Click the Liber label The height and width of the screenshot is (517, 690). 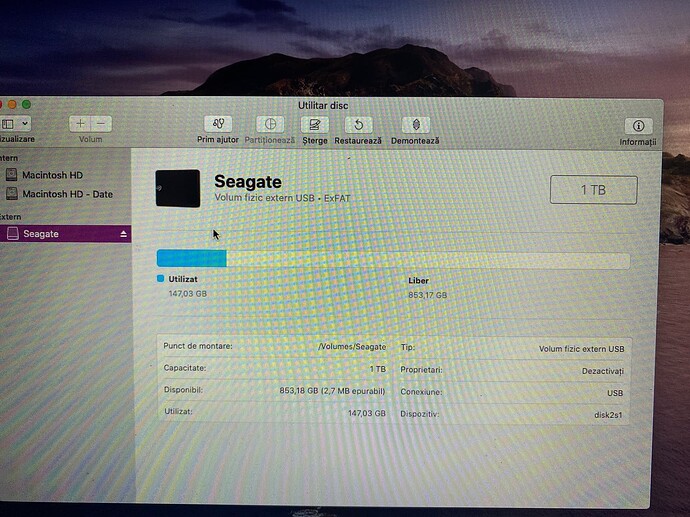[418, 281]
